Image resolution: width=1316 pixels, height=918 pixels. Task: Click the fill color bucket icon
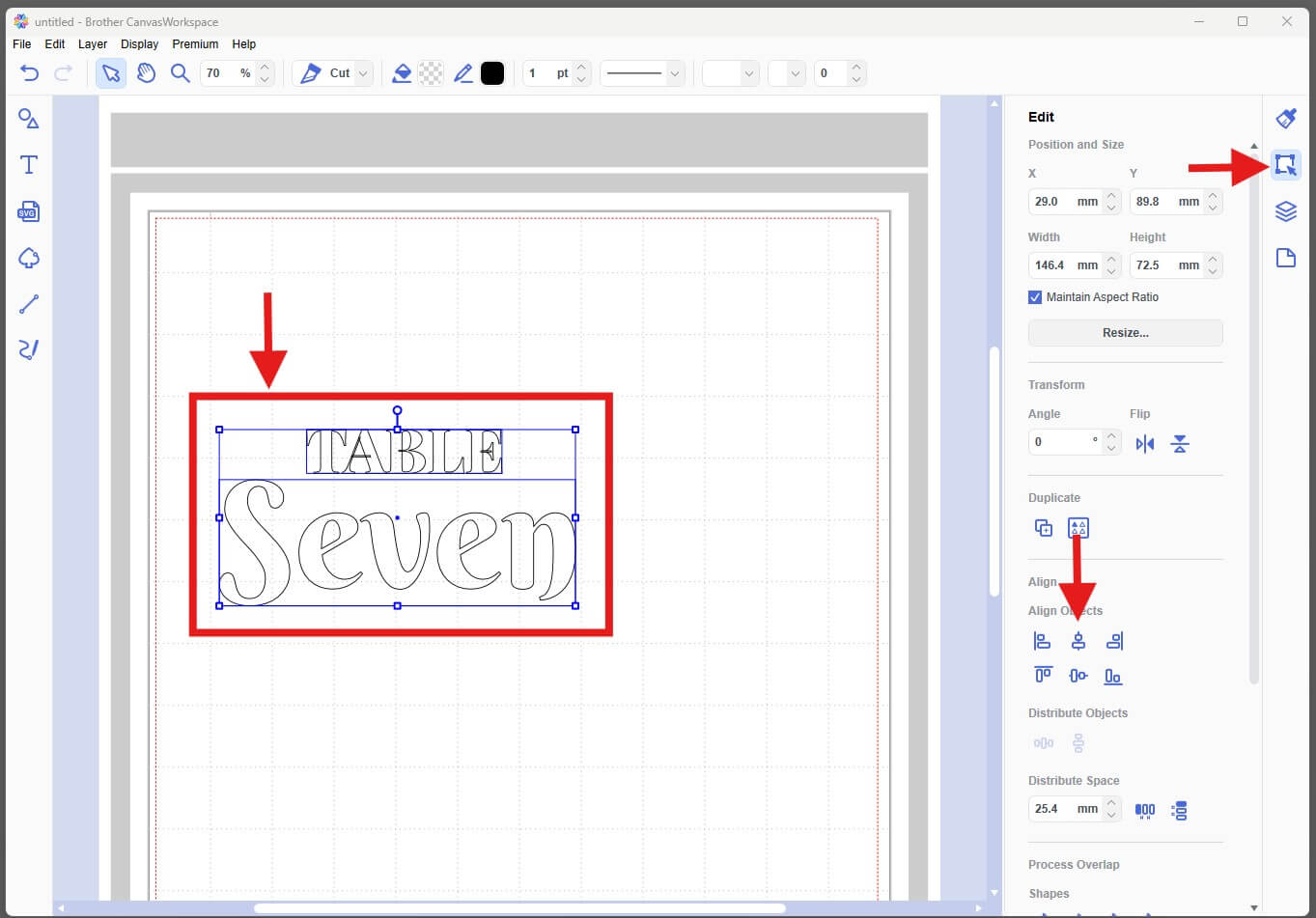click(x=403, y=73)
